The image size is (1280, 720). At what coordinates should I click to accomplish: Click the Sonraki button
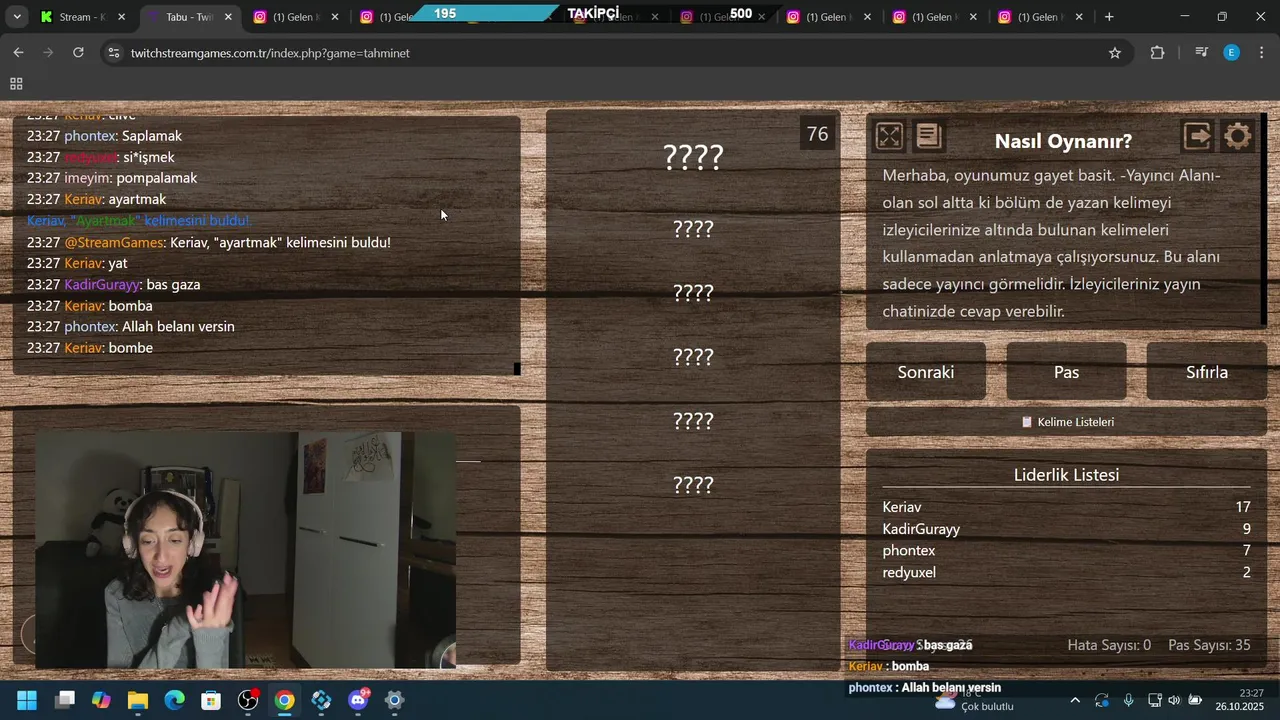(926, 372)
